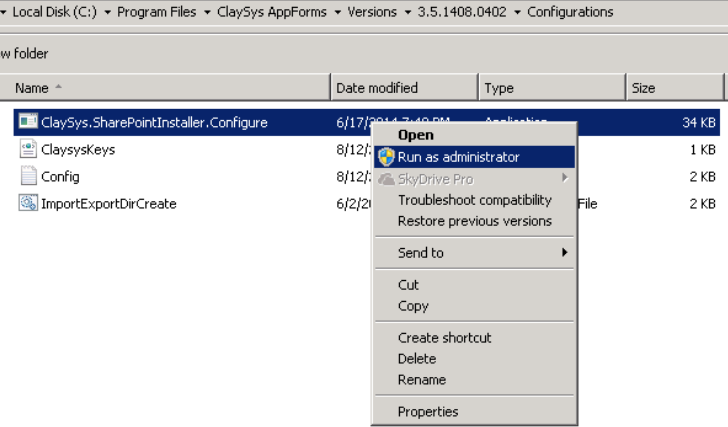
Task: Sort files by the Type column
Action: (552, 87)
